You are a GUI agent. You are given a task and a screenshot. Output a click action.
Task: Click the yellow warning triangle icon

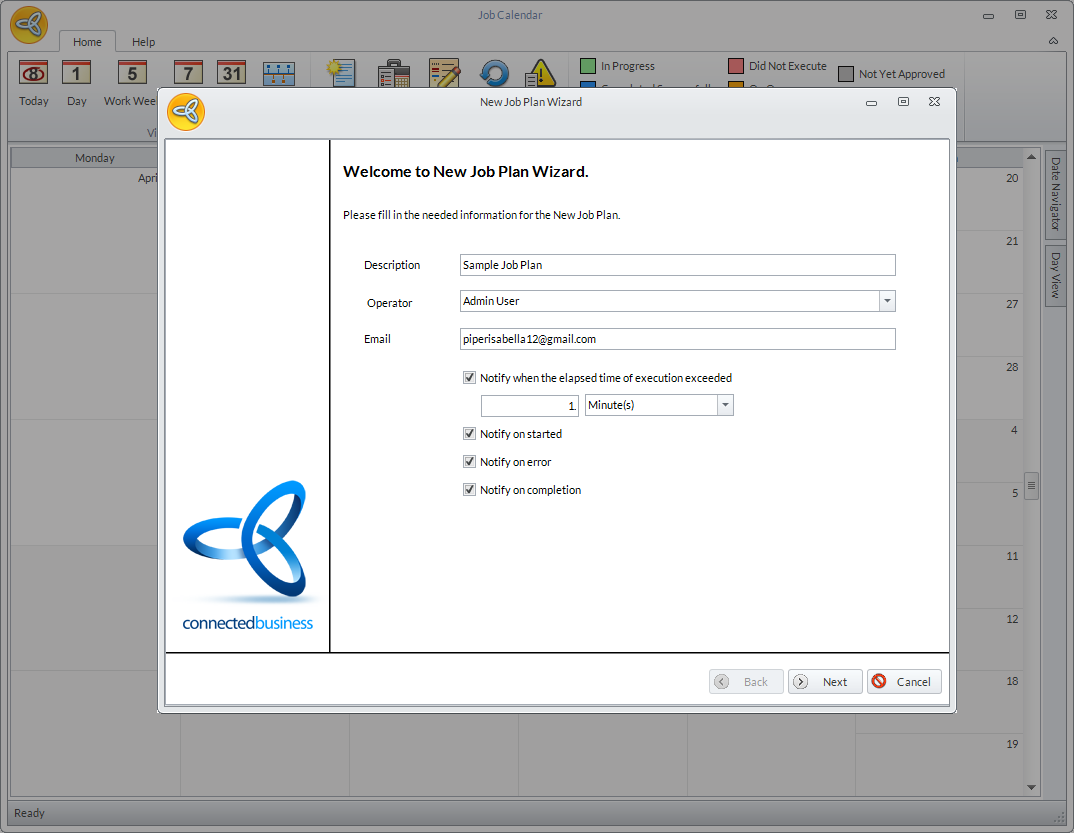click(x=540, y=74)
